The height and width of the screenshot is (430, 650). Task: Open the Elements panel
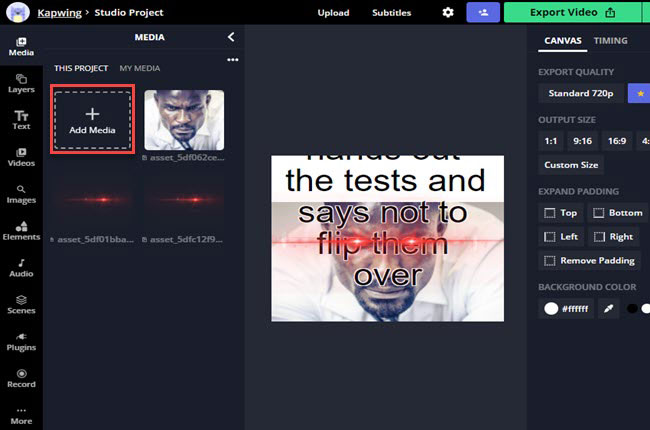pyautogui.click(x=21, y=231)
